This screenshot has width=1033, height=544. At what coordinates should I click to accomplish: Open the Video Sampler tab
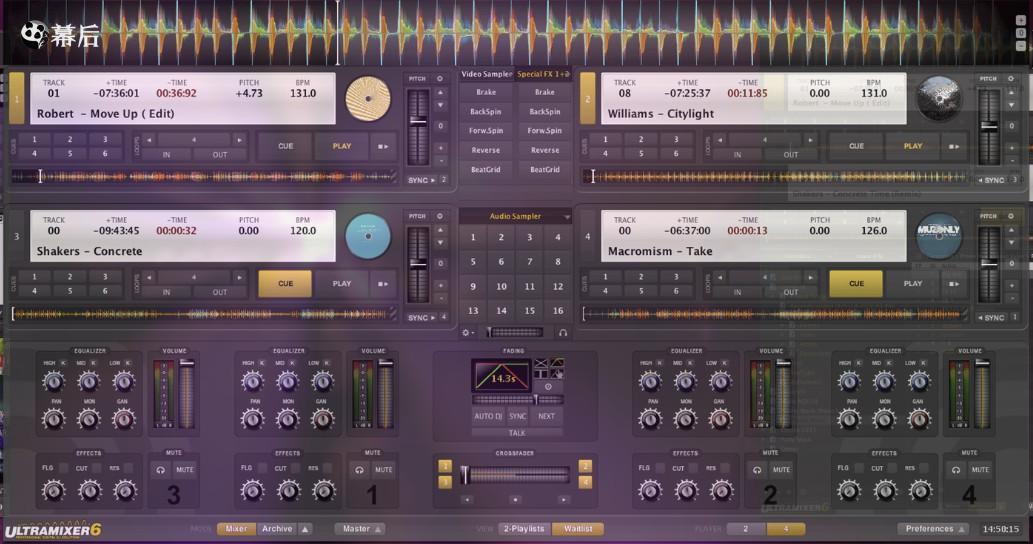[486, 74]
